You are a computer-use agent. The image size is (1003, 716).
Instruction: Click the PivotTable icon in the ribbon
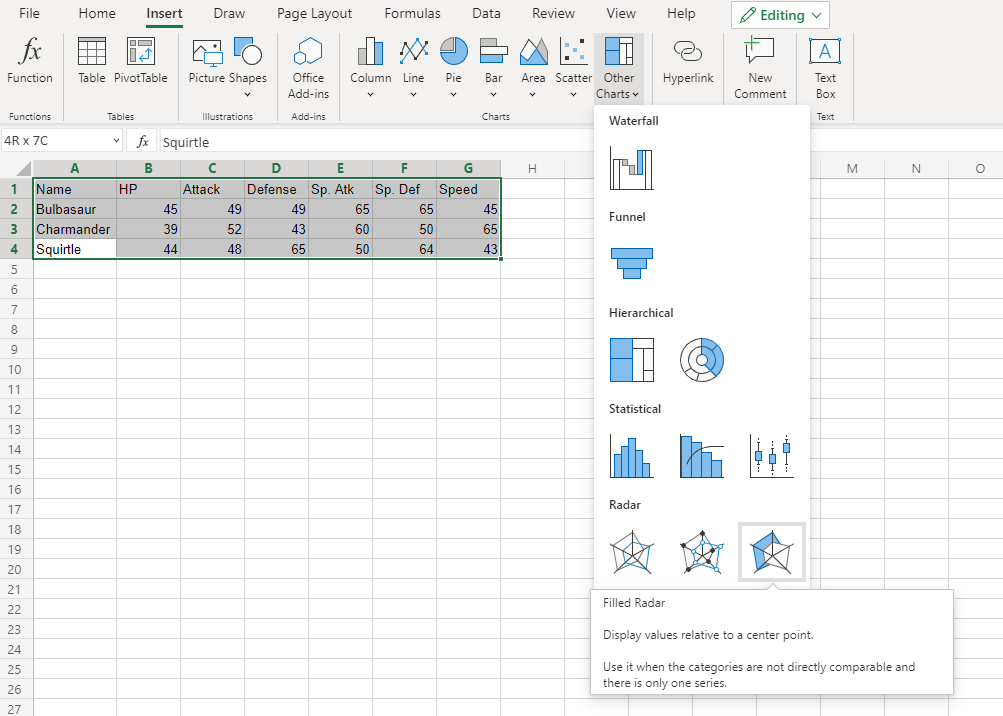coord(140,61)
